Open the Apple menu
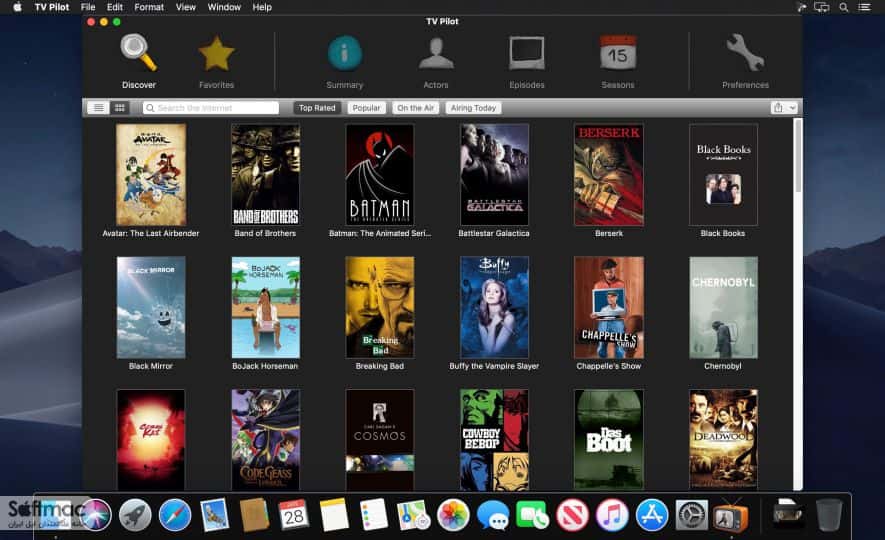The image size is (885, 540). [17, 7]
